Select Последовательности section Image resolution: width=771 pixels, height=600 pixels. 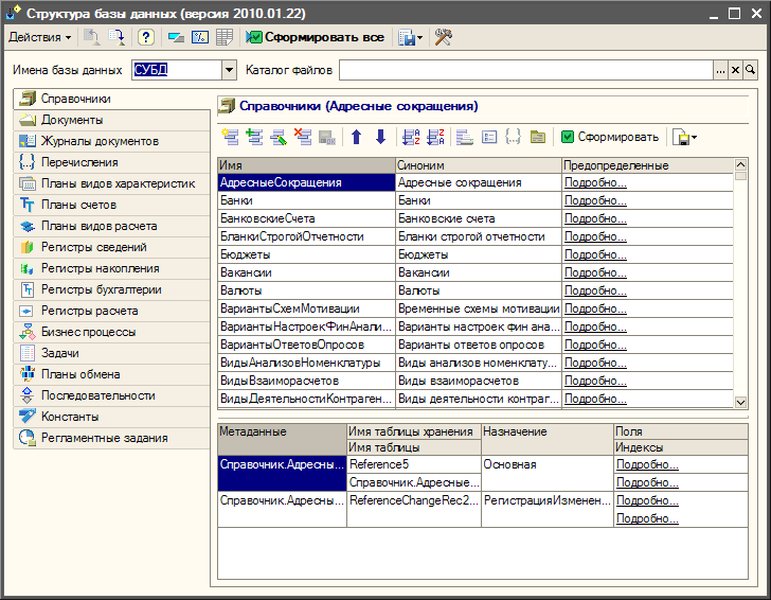tap(112, 395)
